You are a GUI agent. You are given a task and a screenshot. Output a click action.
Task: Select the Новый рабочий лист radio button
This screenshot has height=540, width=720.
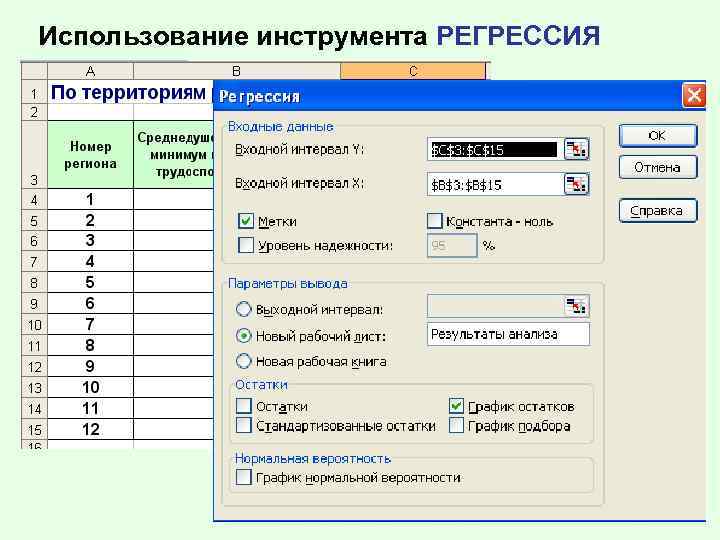click(243, 336)
